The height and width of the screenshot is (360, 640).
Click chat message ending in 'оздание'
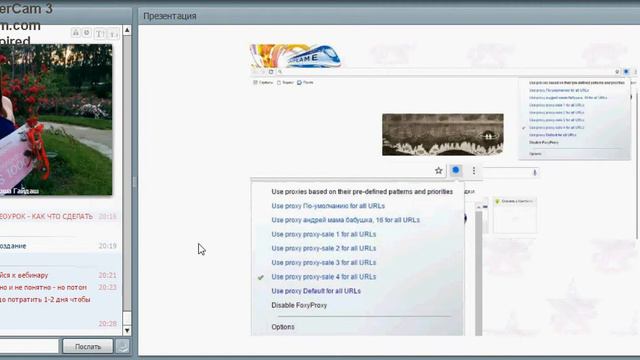pyautogui.click(x=13, y=246)
